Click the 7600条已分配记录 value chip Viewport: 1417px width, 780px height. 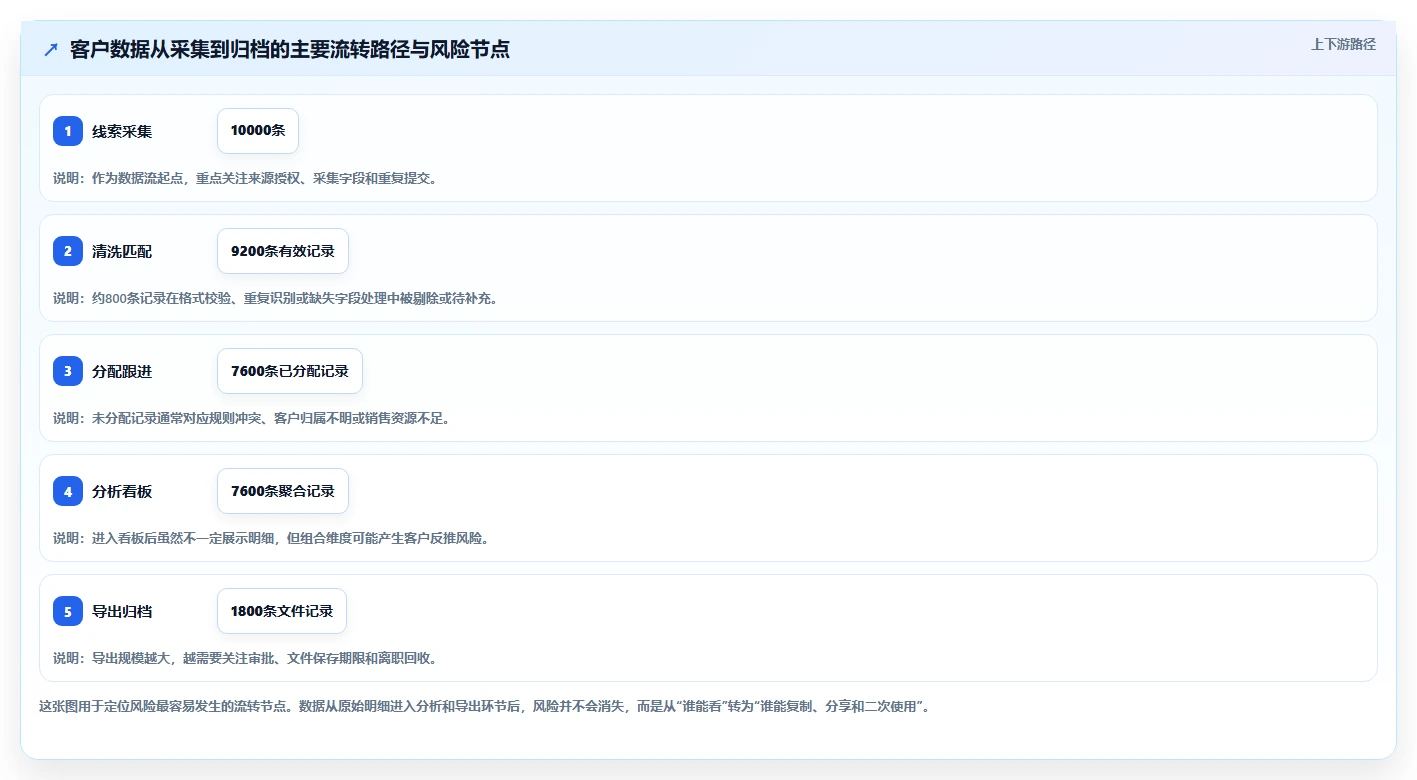[x=290, y=371]
